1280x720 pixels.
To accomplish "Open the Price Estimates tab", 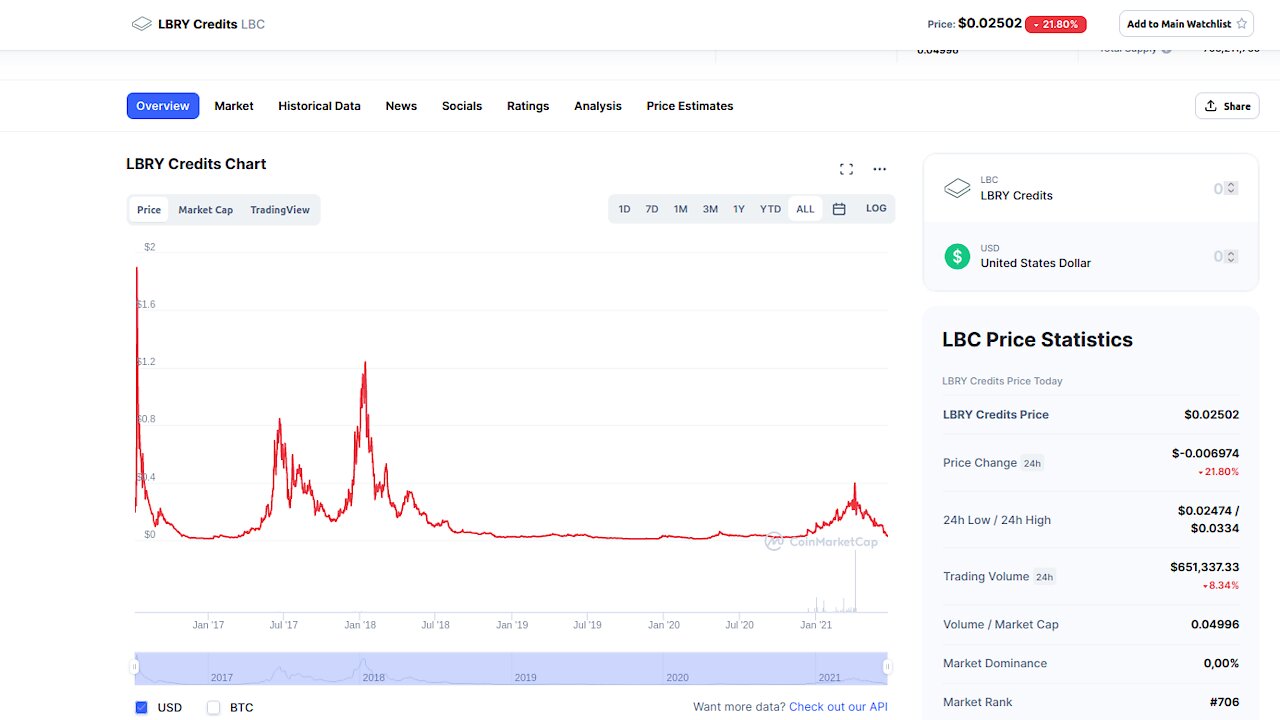I will click(x=690, y=106).
